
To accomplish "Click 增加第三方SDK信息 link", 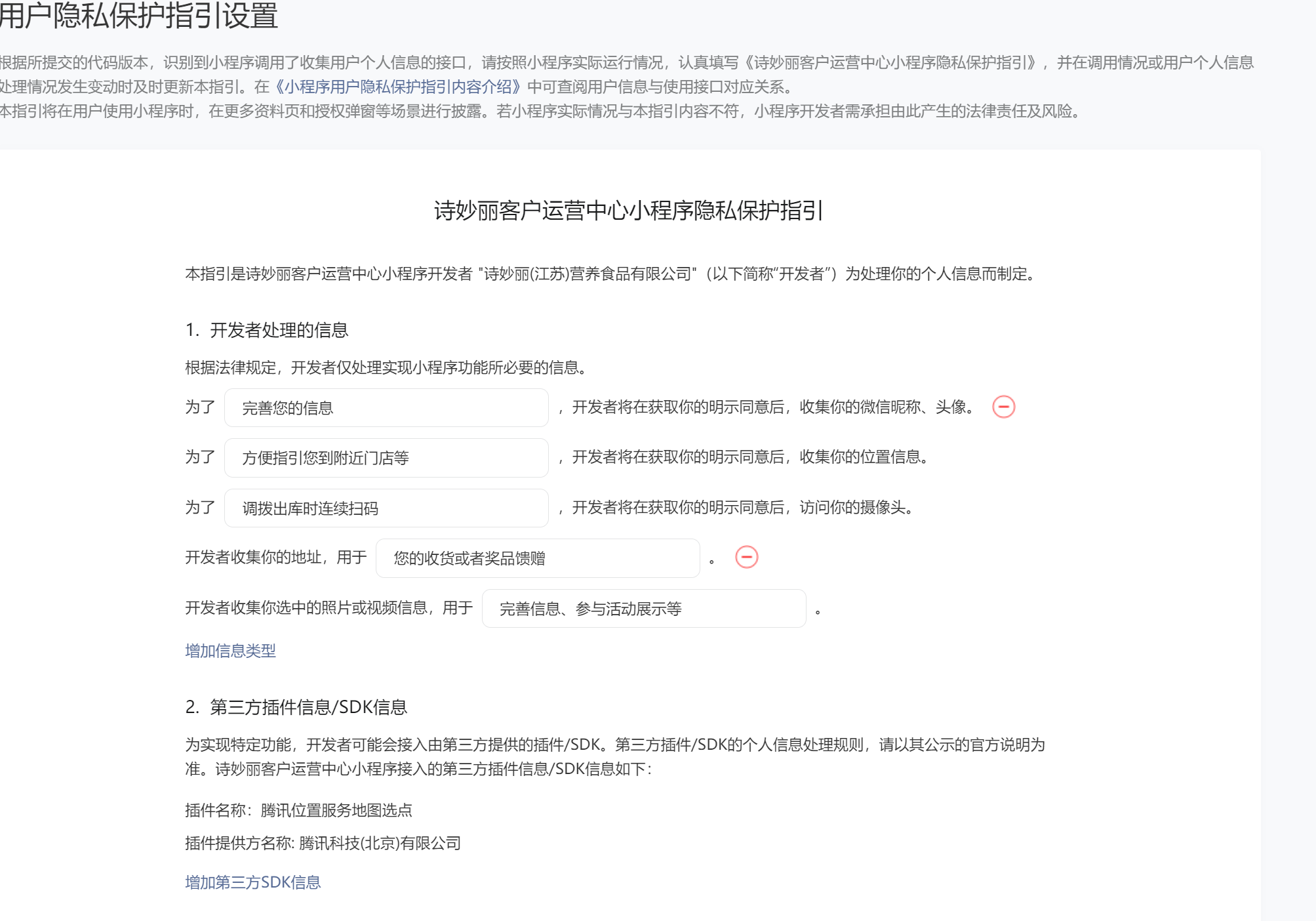I will pyautogui.click(x=252, y=882).
